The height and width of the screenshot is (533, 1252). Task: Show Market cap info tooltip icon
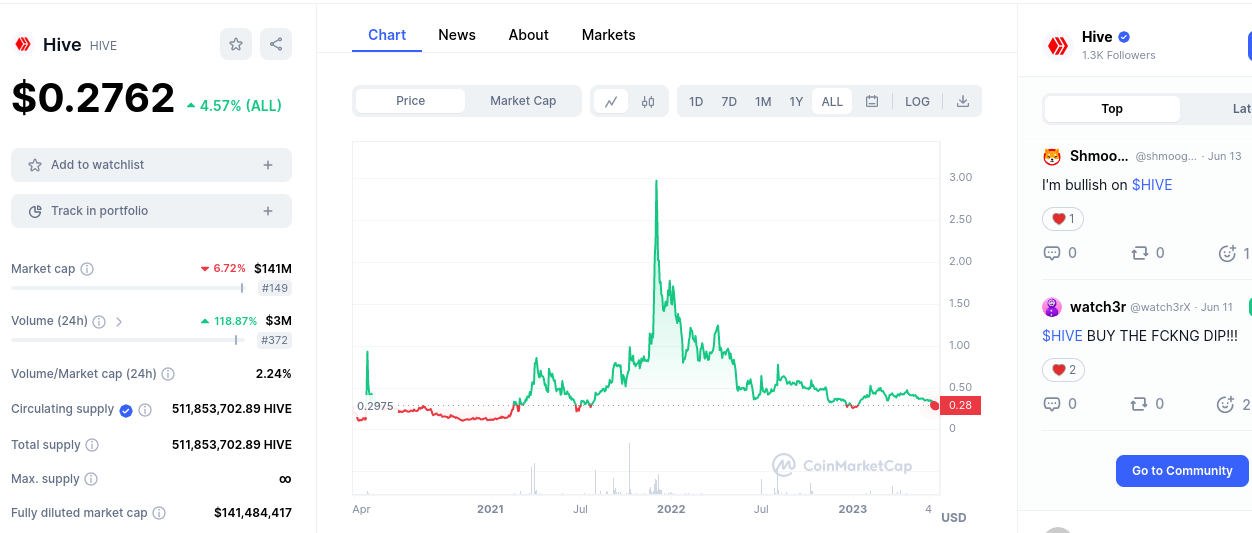click(x=87, y=269)
